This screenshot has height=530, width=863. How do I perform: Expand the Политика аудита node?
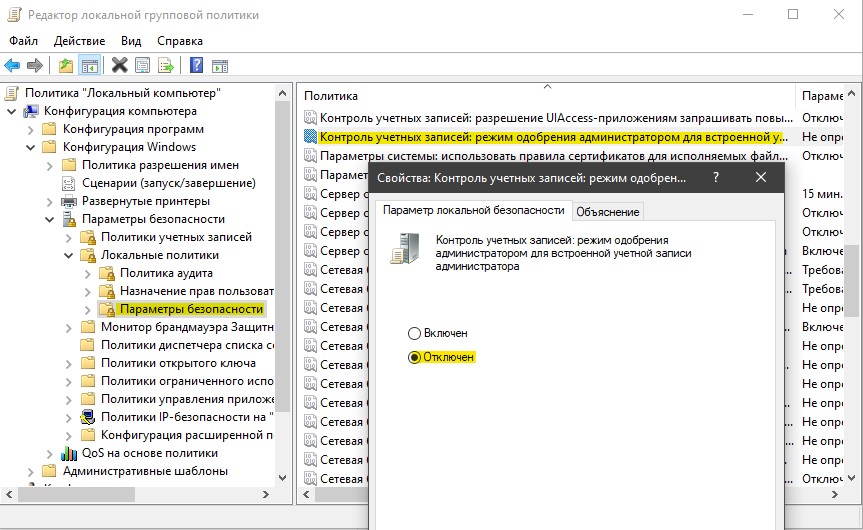click(88, 274)
